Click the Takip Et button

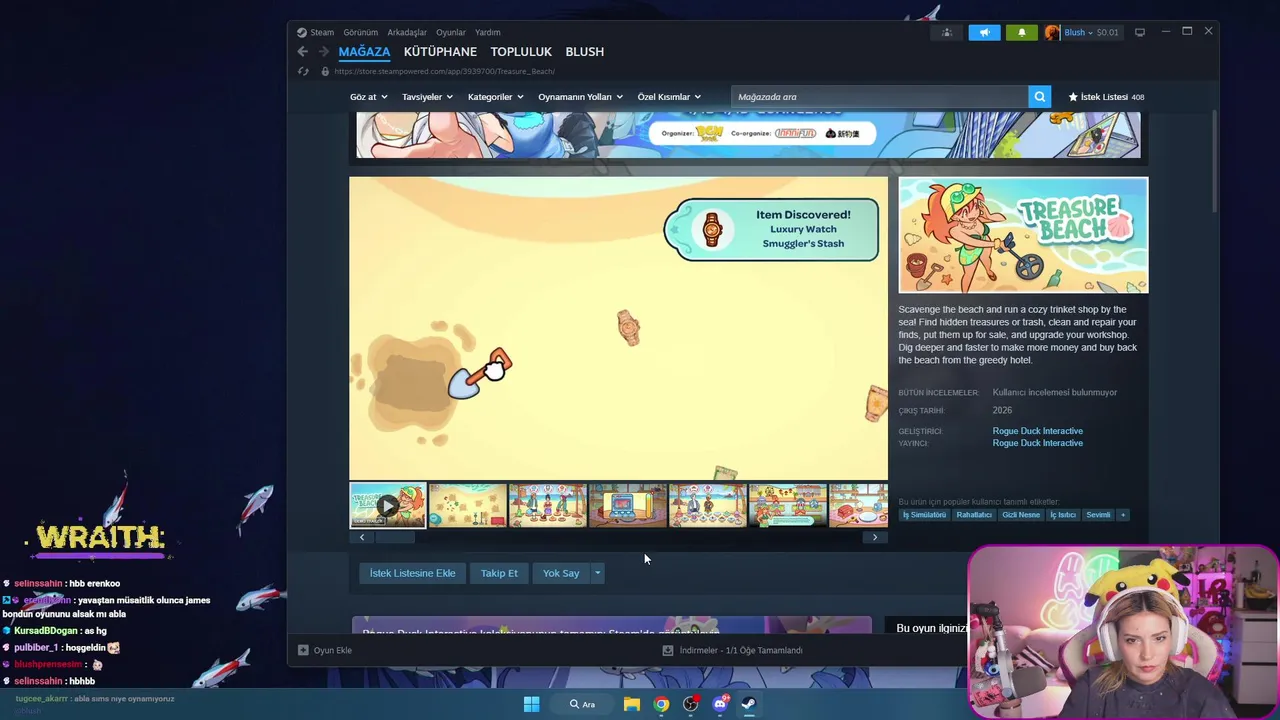499,573
